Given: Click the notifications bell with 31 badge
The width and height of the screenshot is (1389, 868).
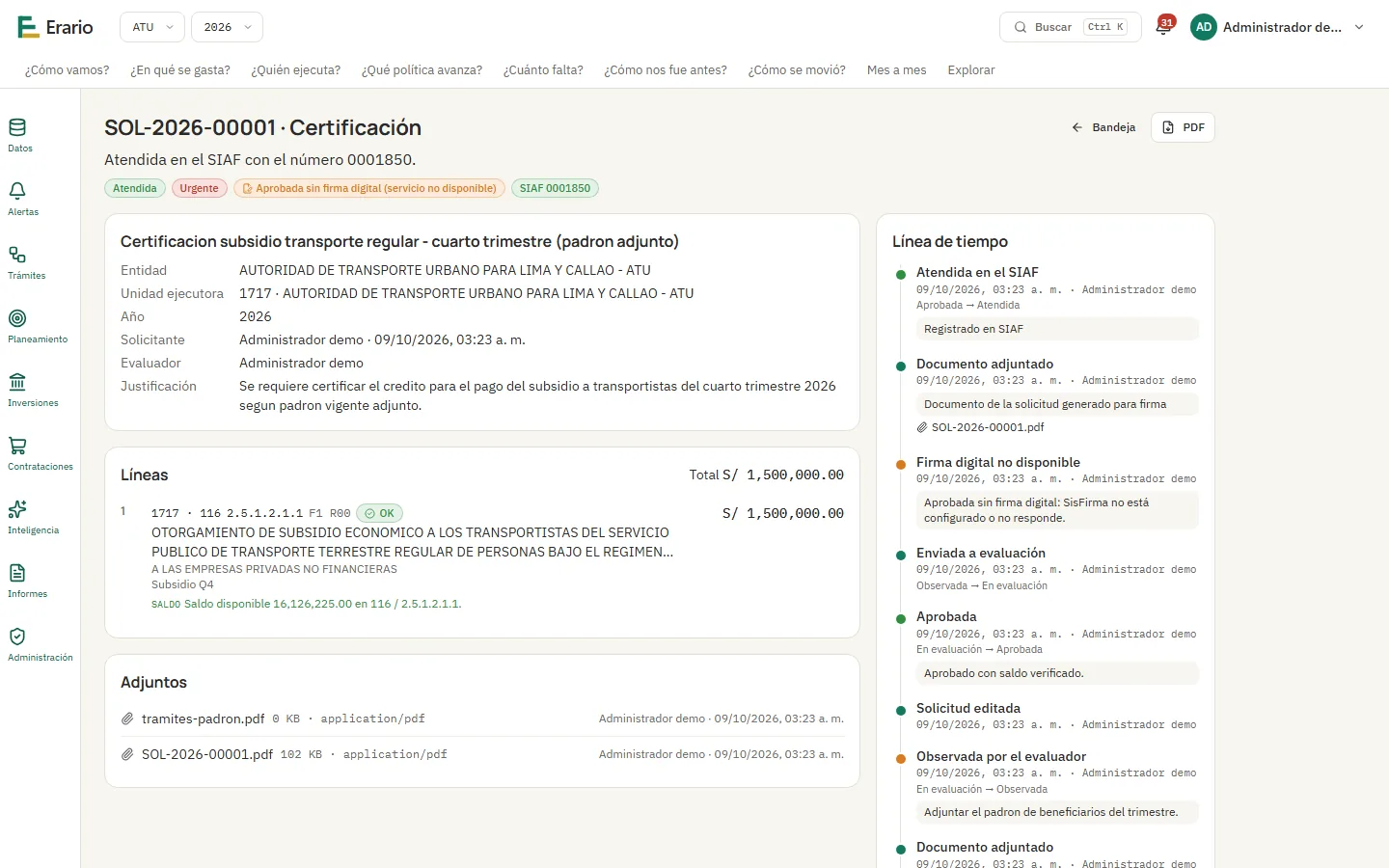Looking at the screenshot, I should click(x=1163, y=27).
